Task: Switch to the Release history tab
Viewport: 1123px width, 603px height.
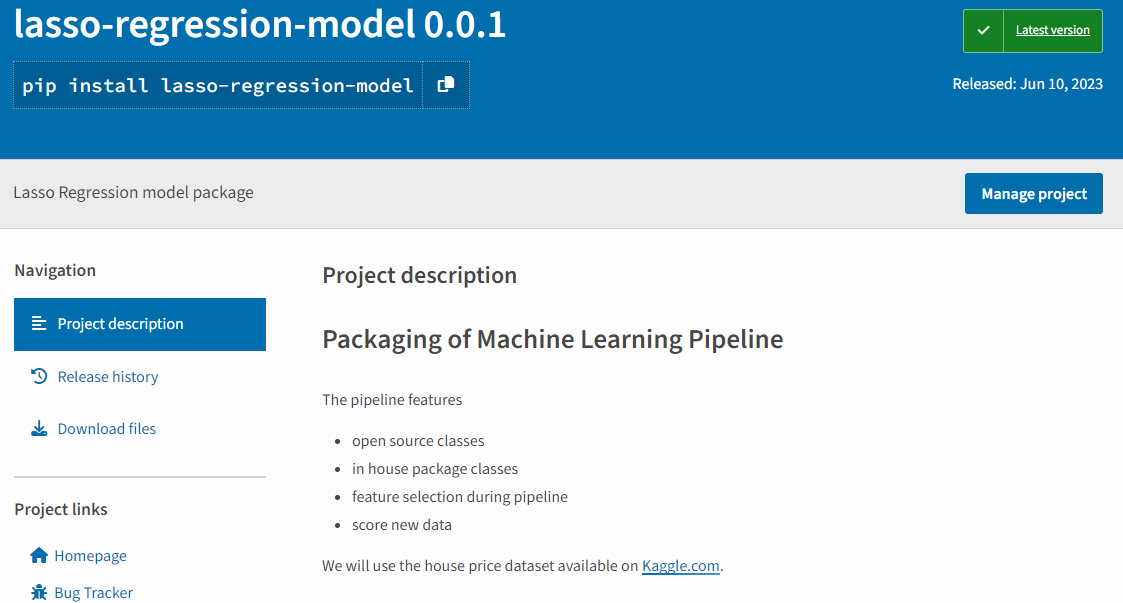Action: pyautogui.click(x=108, y=377)
